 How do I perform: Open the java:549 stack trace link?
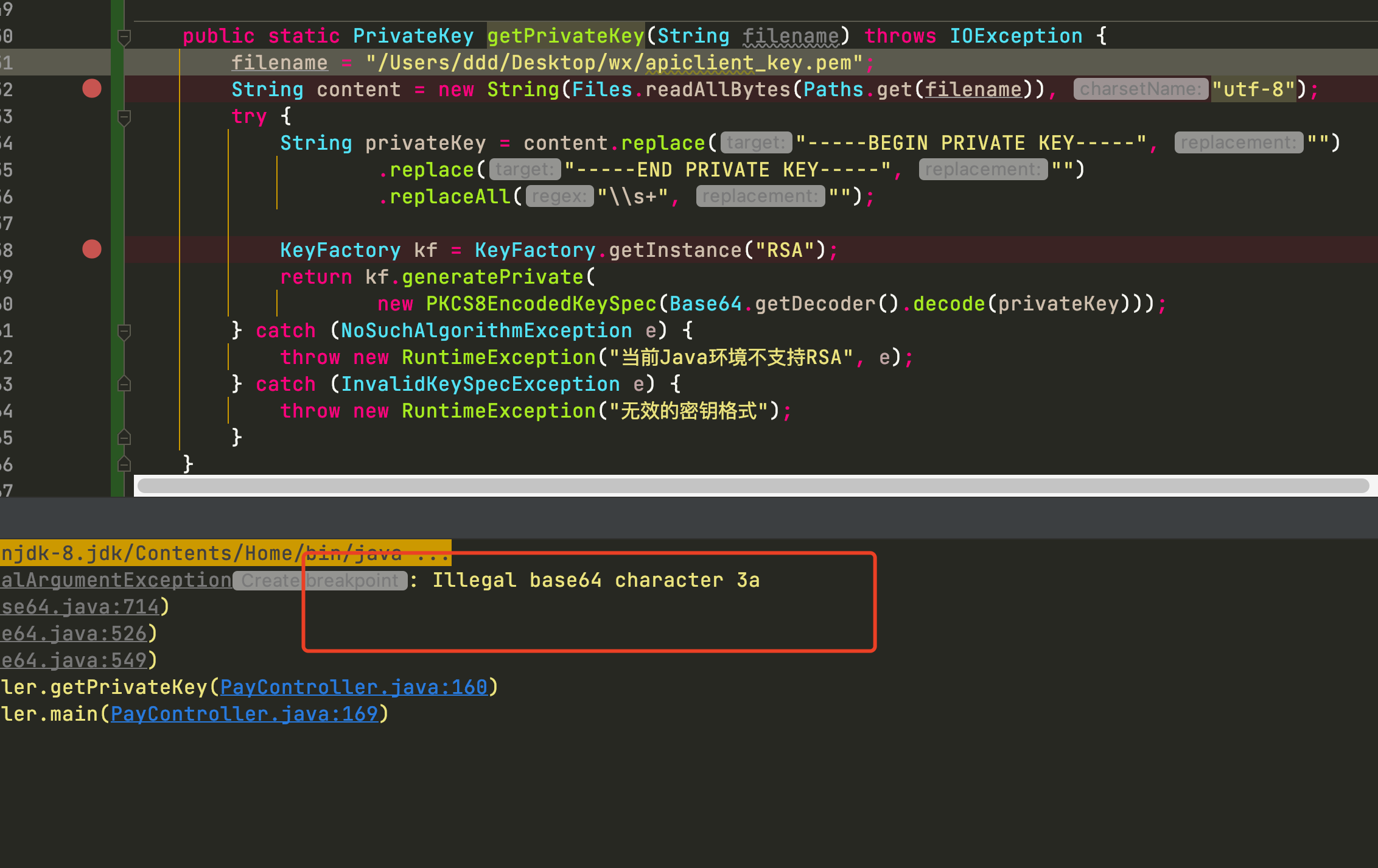tap(74, 660)
